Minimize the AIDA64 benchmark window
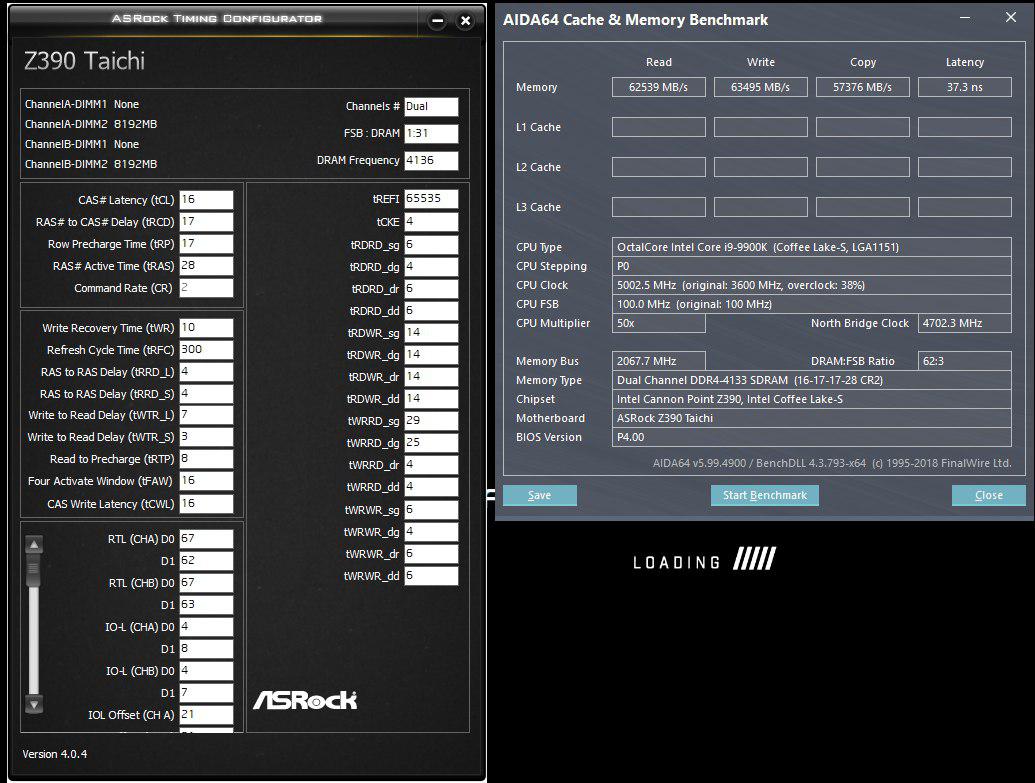This screenshot has width=1035, height=783. (965, 18)
